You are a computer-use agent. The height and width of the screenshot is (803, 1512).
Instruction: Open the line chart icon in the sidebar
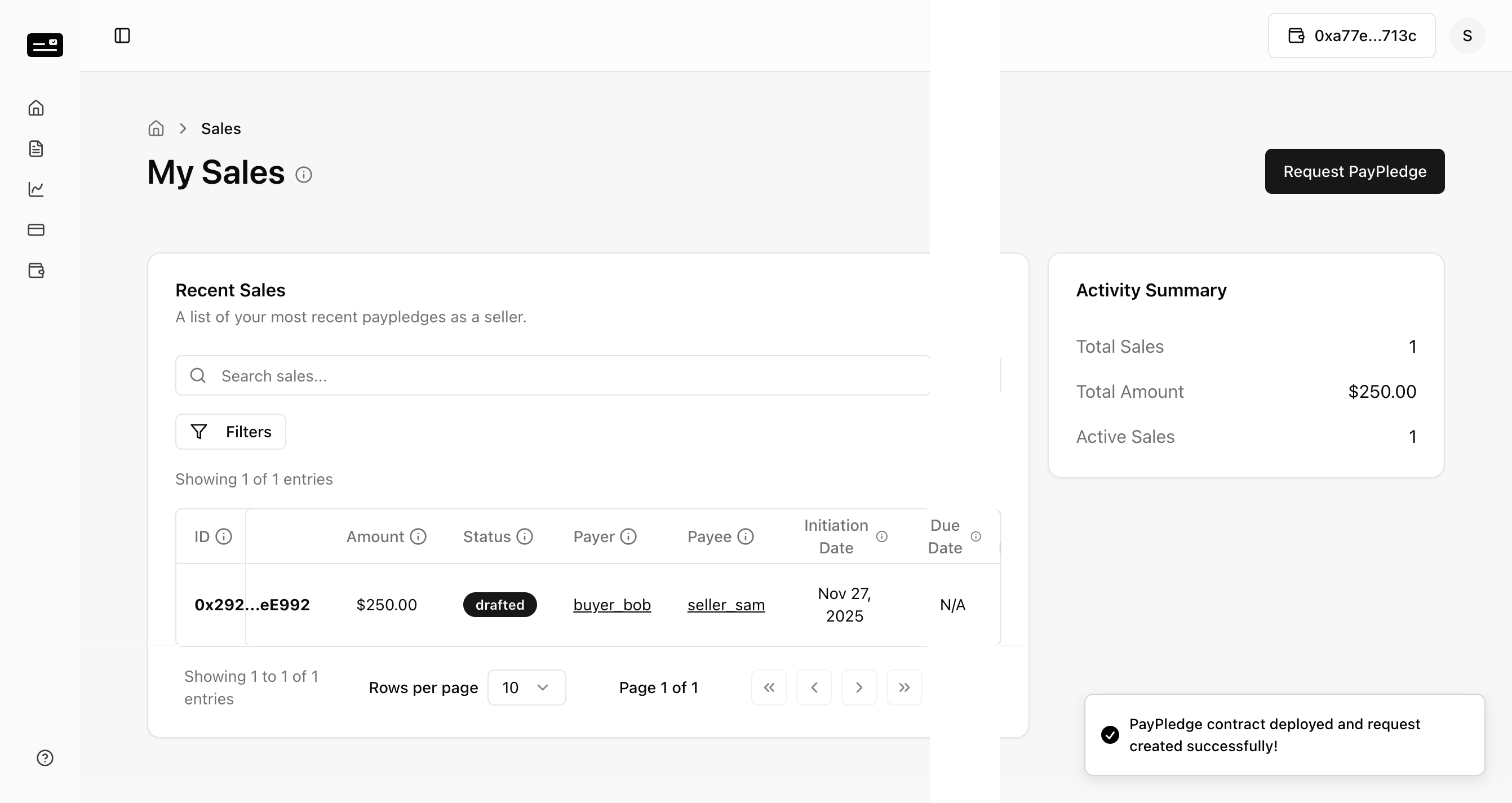[37, 189]
